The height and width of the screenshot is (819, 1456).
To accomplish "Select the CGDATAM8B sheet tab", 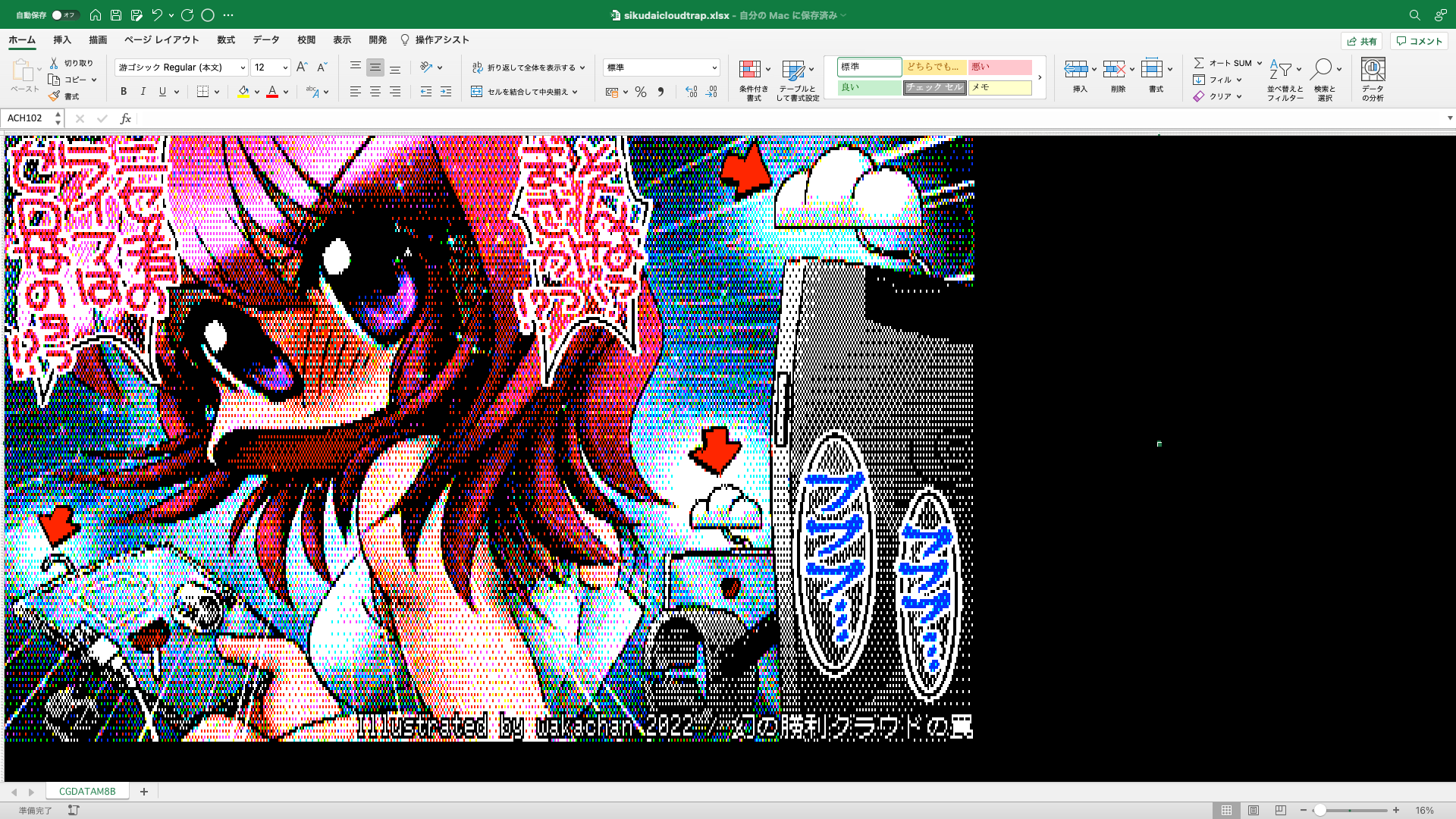I will [87, 792].
